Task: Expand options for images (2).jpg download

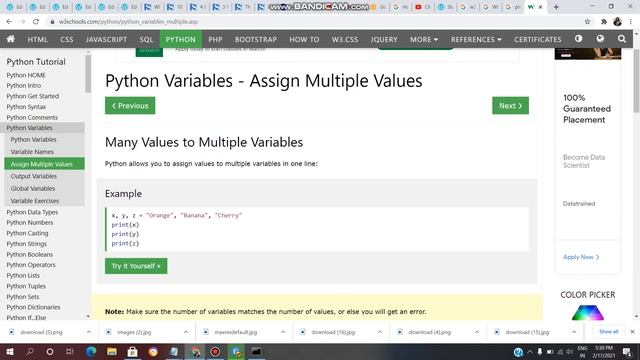Action: [186, 332]
